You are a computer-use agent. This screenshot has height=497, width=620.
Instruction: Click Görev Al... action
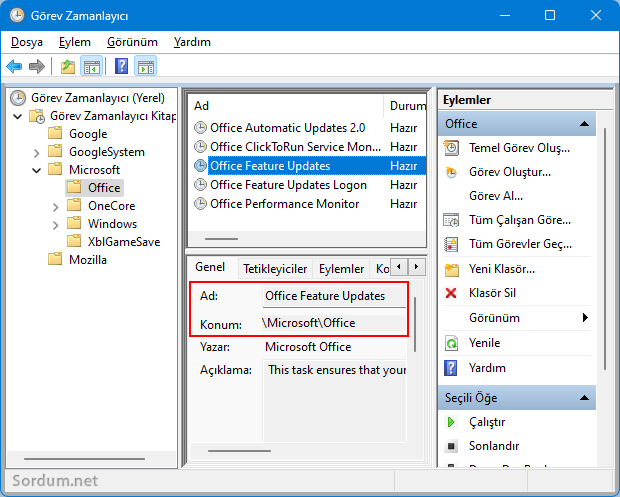pos(496,196)
